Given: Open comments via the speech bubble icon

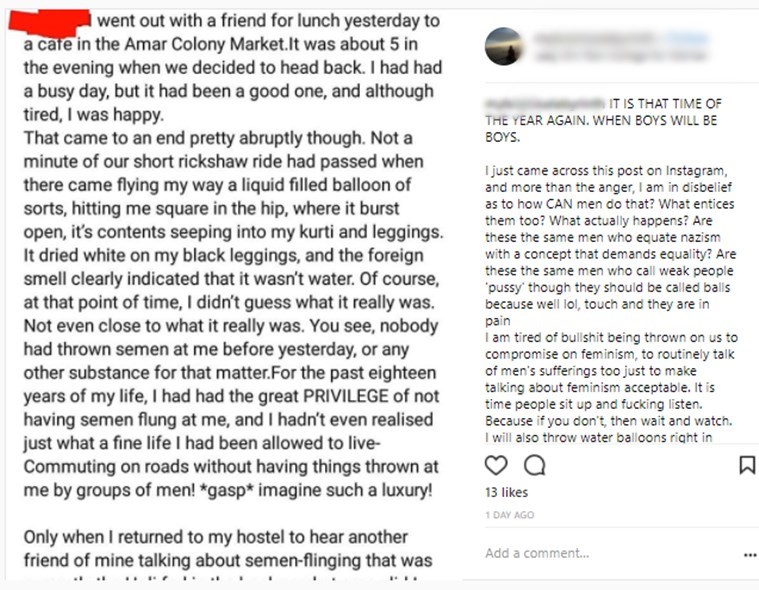Looking at the screenshot, I should [x=535, y=465].
